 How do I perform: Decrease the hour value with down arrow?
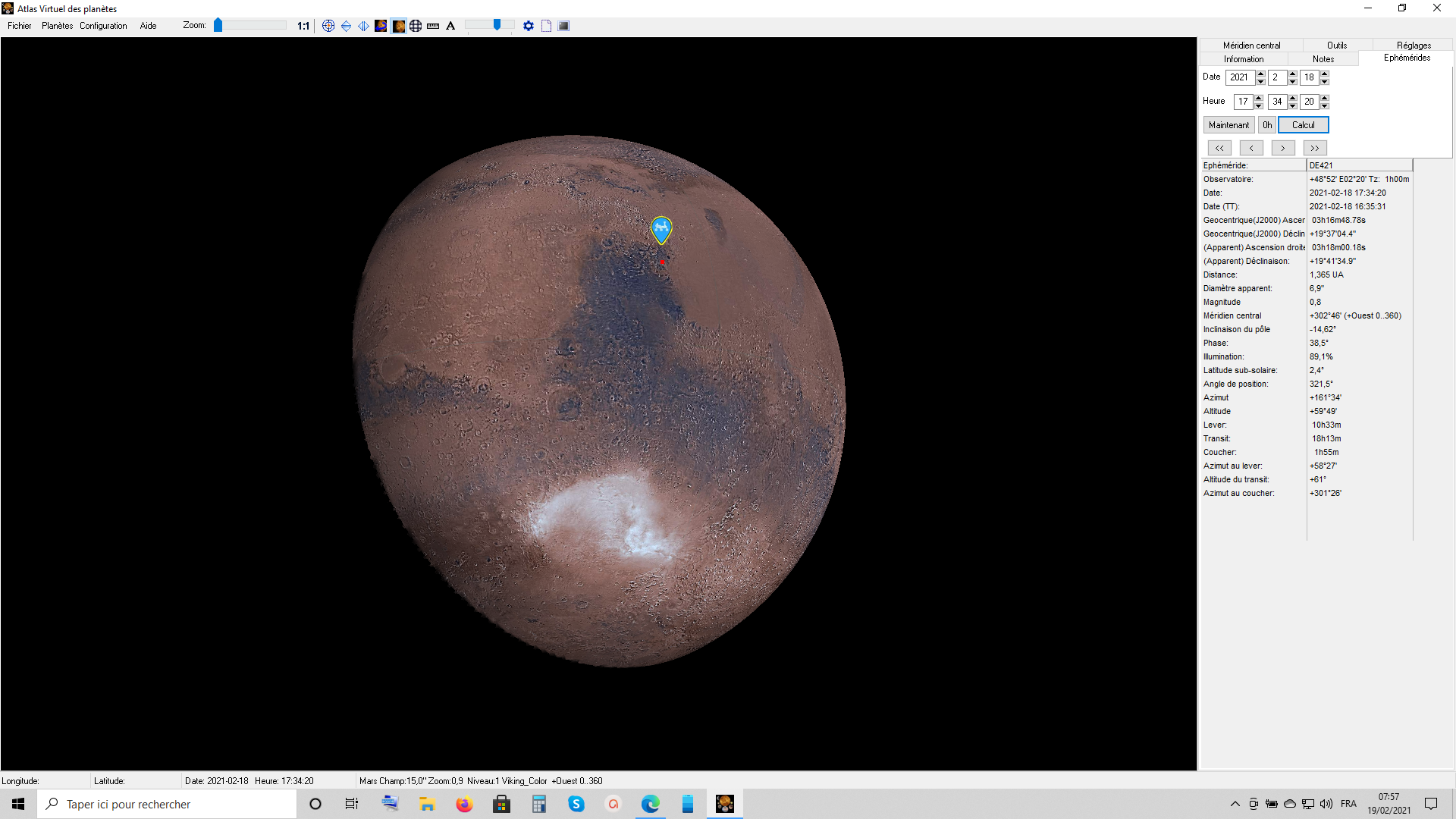(x=1259, y=105)
